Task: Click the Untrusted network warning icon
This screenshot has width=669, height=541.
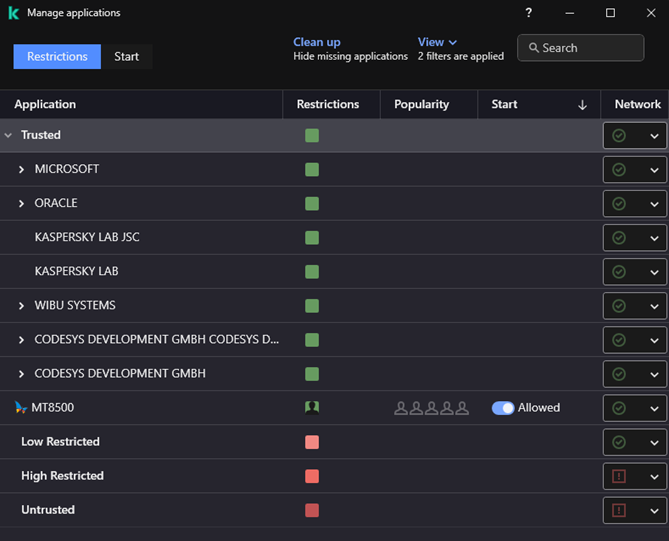Action: tap(619, 510)
